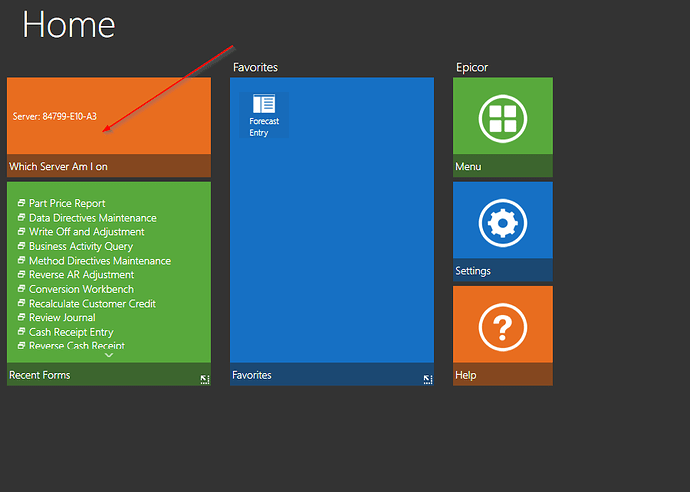The image size is (690, 492).
Task: Click the Menu tile label
Action: point(468,166)
